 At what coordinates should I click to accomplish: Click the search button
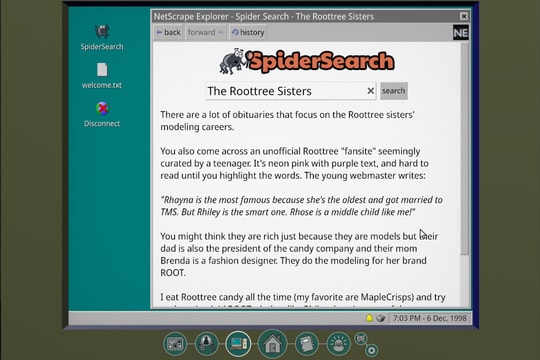[394, 91]
